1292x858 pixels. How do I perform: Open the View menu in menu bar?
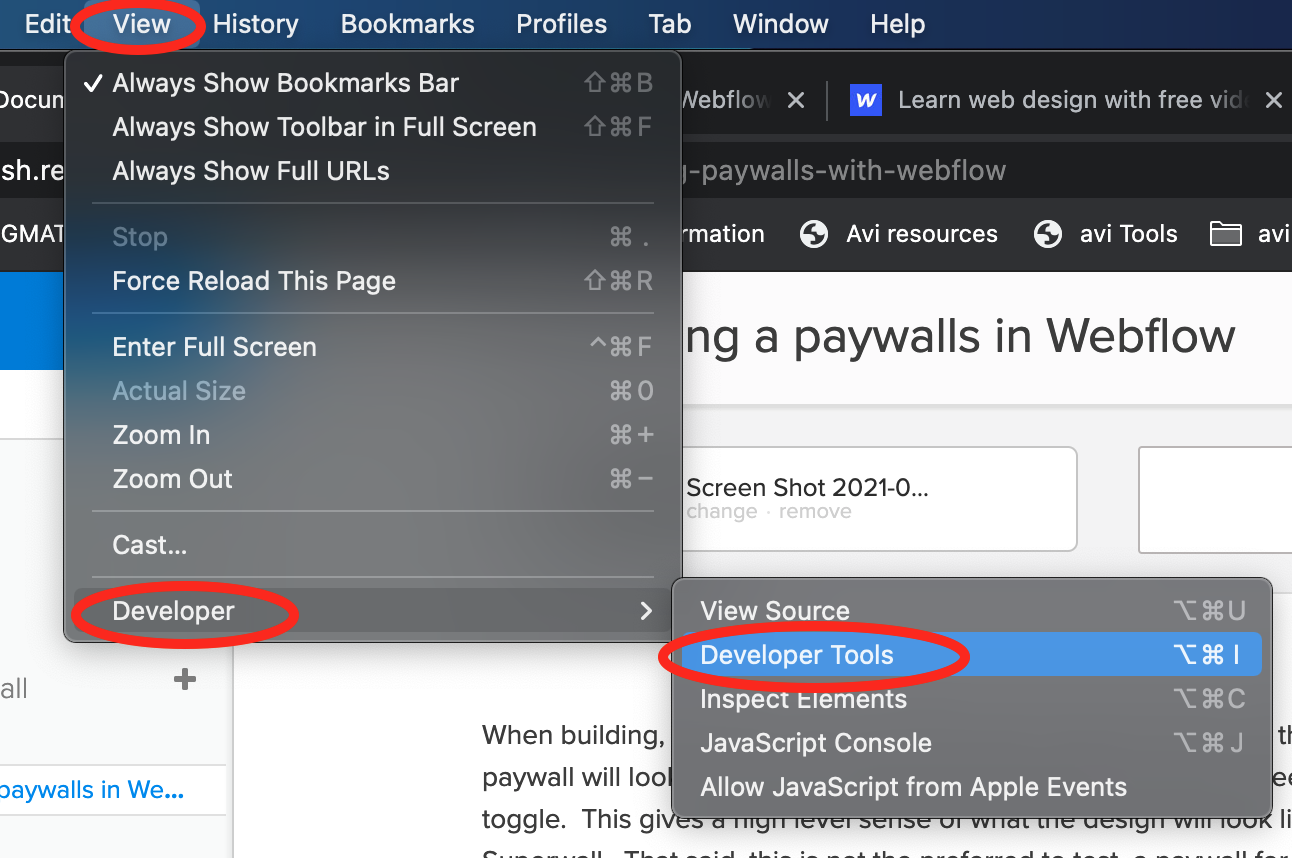(x=141, y=24)
